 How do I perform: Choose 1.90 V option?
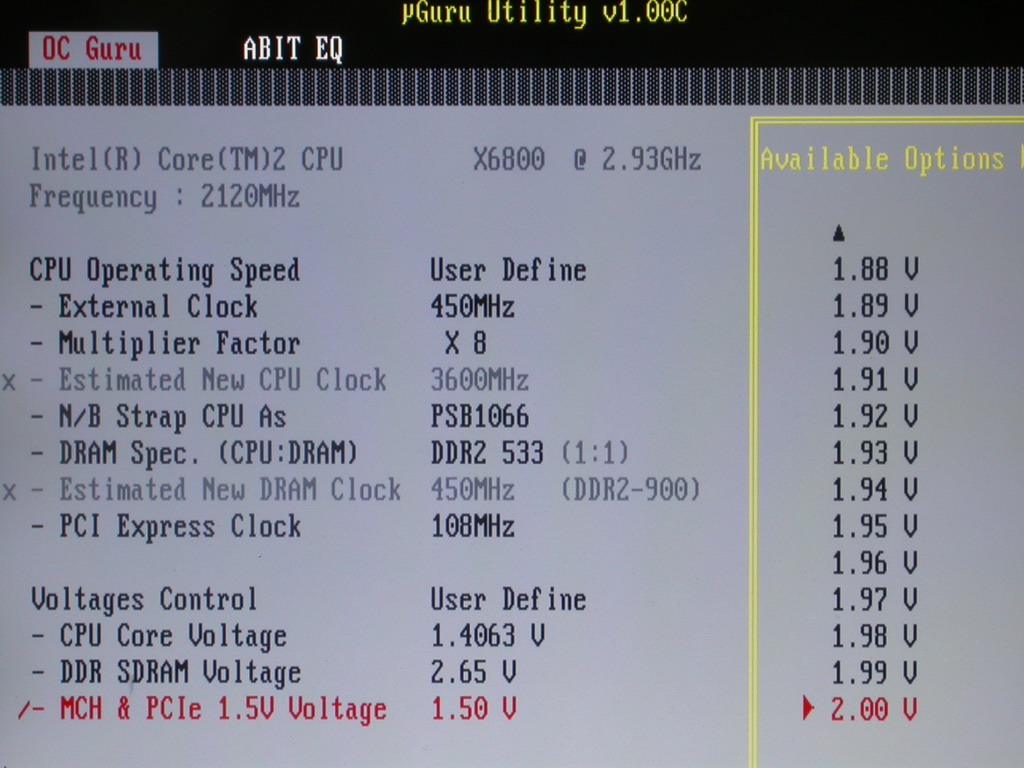875,342
